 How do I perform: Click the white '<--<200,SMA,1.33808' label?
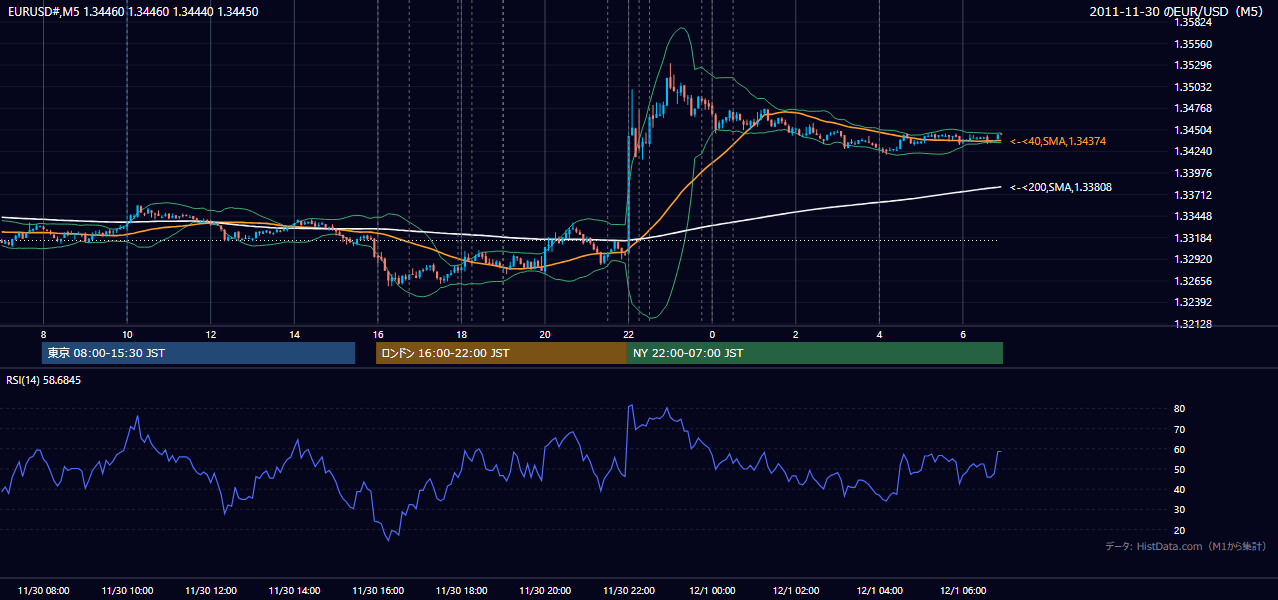pyautogui.click(x=1060, y=187)
